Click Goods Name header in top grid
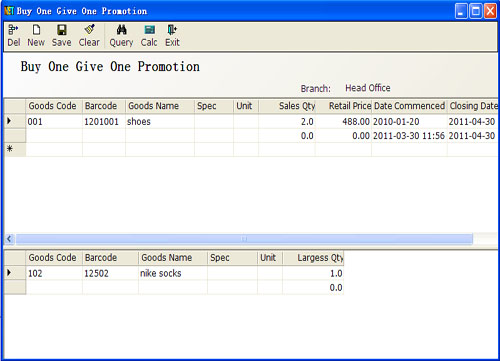 pos(160,106)
